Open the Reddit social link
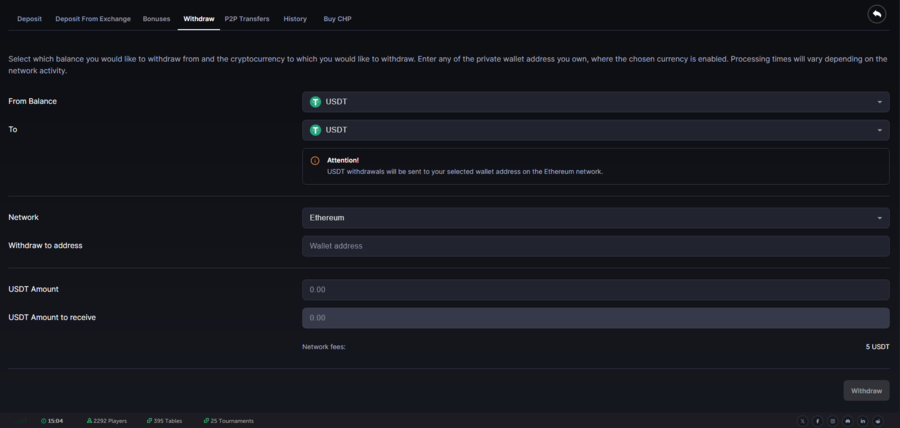Image resolution: width=900 pixels, height=428 pixels. (877, 421)
